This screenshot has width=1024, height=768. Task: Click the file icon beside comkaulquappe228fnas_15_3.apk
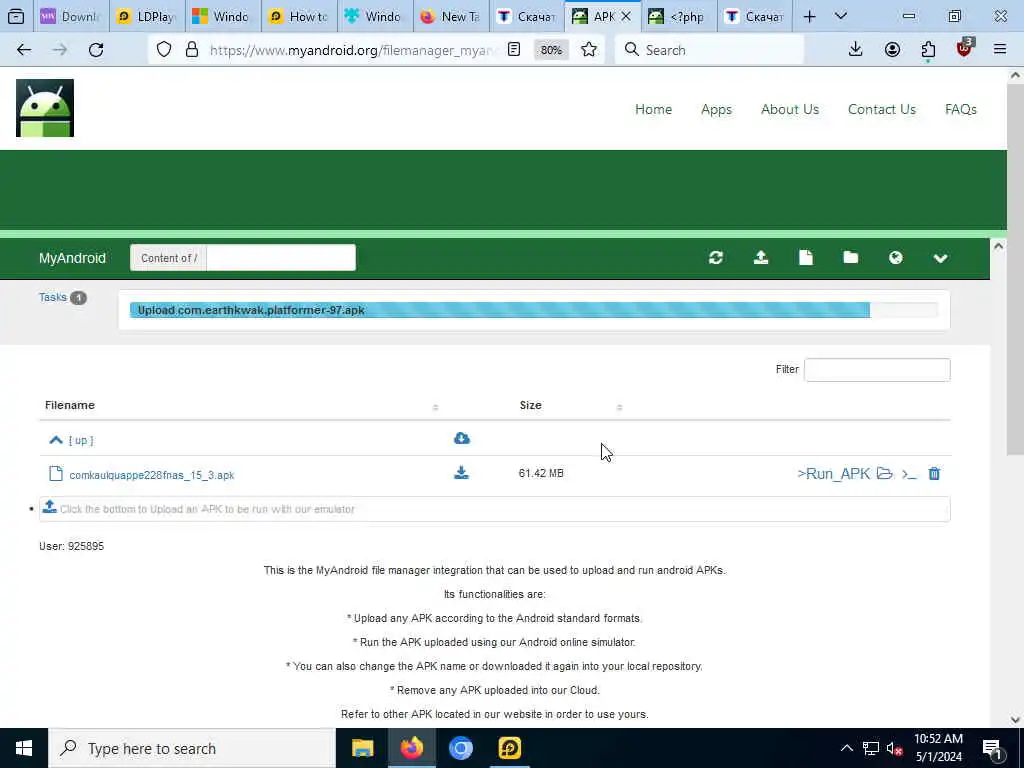pos(56,473)
